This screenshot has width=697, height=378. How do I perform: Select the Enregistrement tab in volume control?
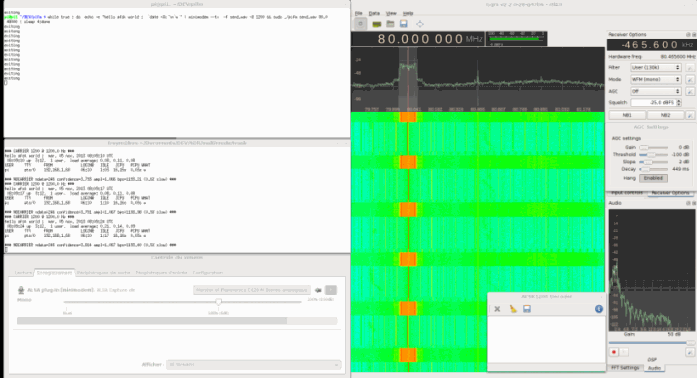(54, 273)
